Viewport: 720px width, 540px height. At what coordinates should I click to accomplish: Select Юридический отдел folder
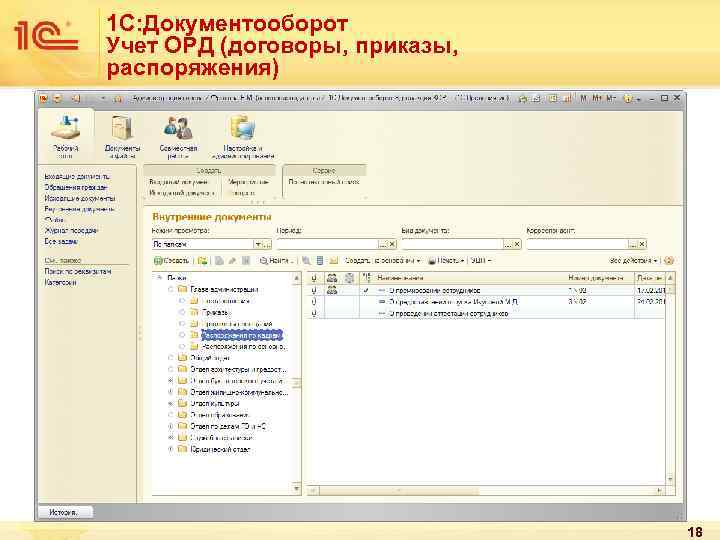click(x=220, y=450)
